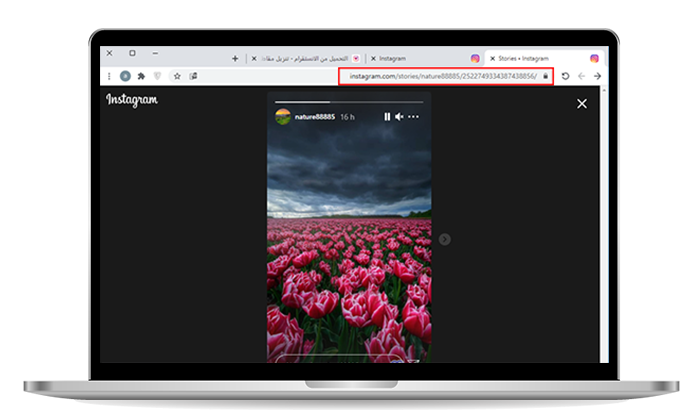This screenshot has width=700, height=420.
Task: Click the story progress bar
Action: point(349,102)
